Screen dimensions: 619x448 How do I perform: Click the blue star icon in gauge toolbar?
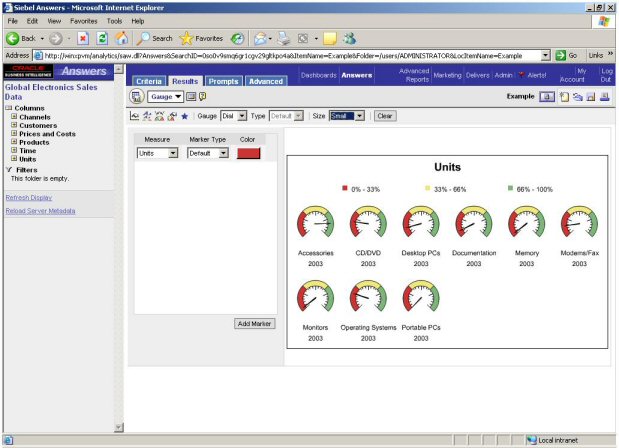tap(184, 116)
